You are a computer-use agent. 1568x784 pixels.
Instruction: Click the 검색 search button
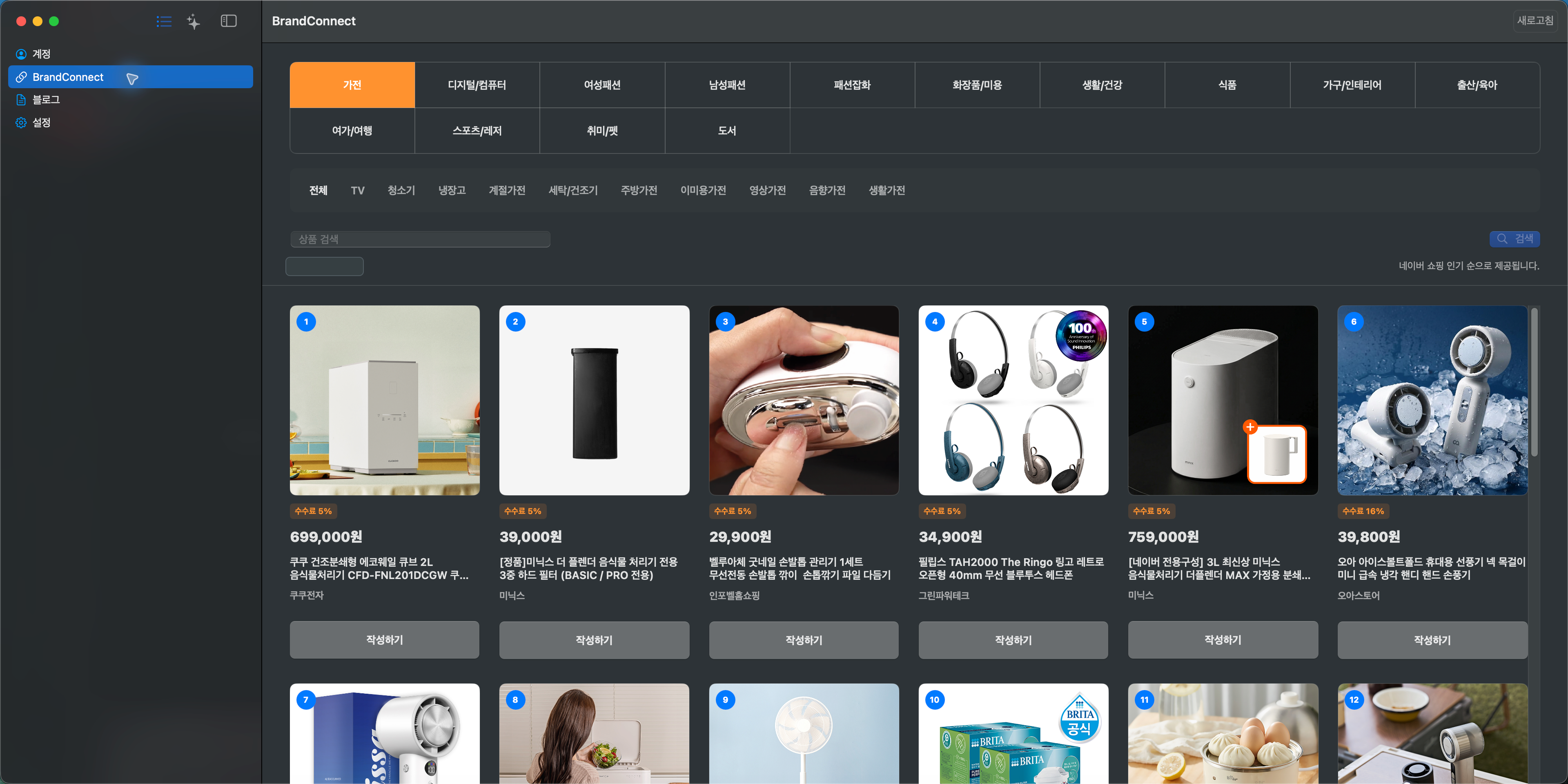[1515, 238]
